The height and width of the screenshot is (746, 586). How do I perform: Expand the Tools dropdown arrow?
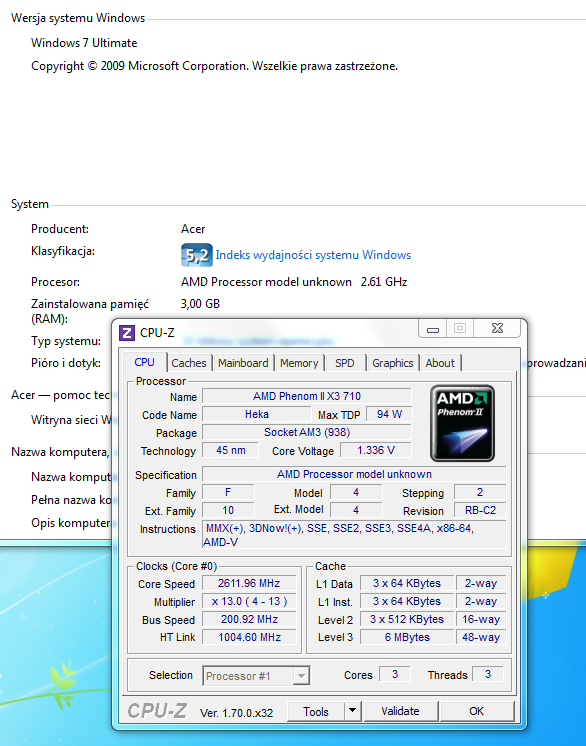point(352,711)
